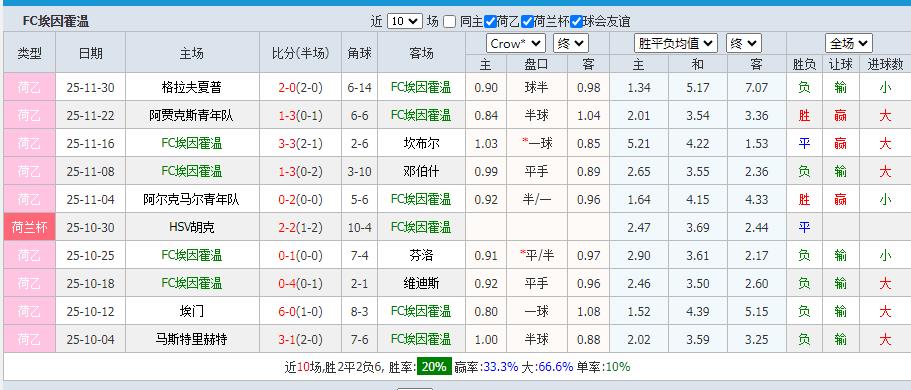Screen dimensions: 911x390
Task: Click the 维迪斯 away team
Action: coord(421,283)
